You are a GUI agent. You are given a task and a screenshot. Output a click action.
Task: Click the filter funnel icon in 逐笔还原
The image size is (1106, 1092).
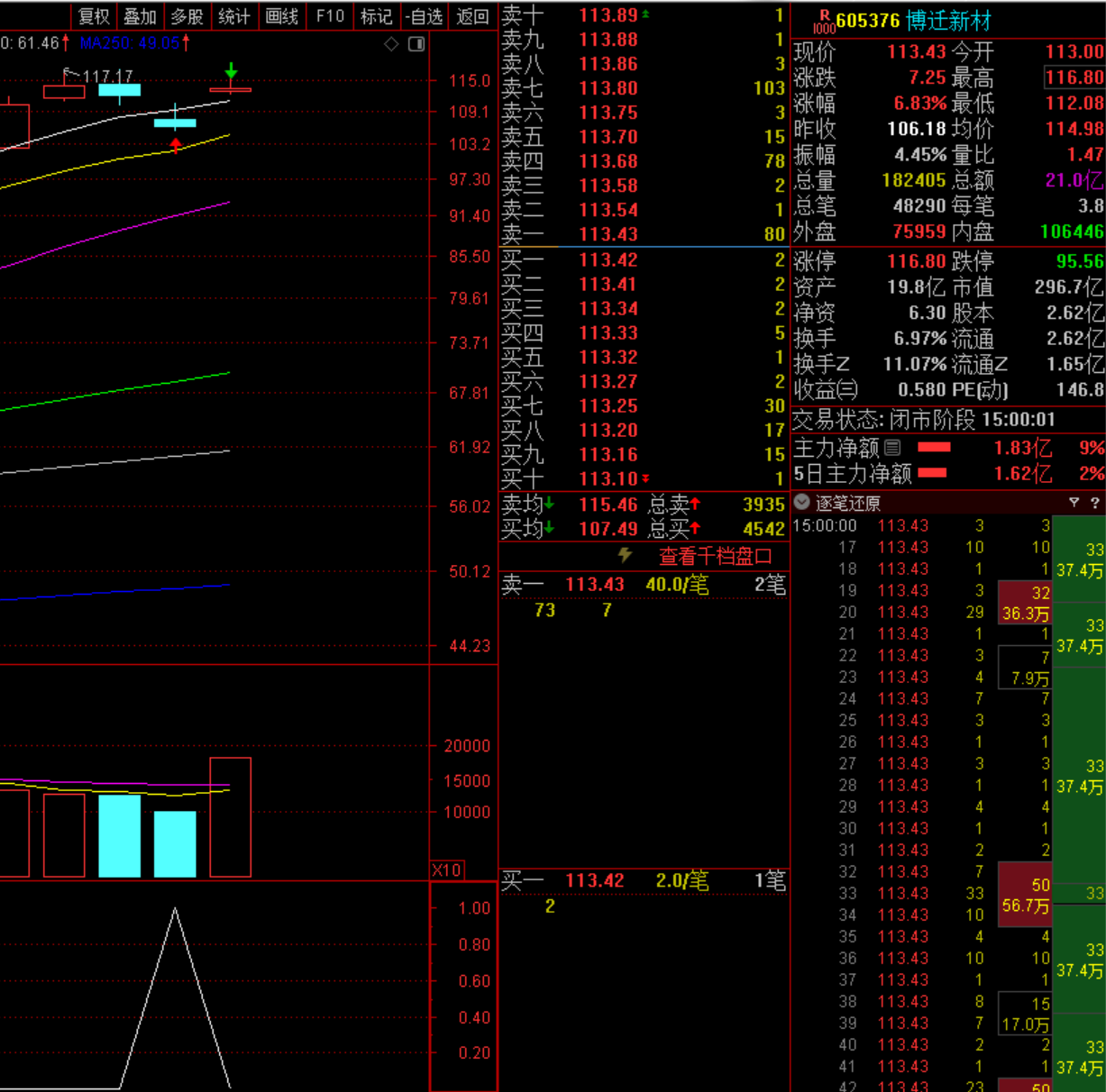[1074, 503]
